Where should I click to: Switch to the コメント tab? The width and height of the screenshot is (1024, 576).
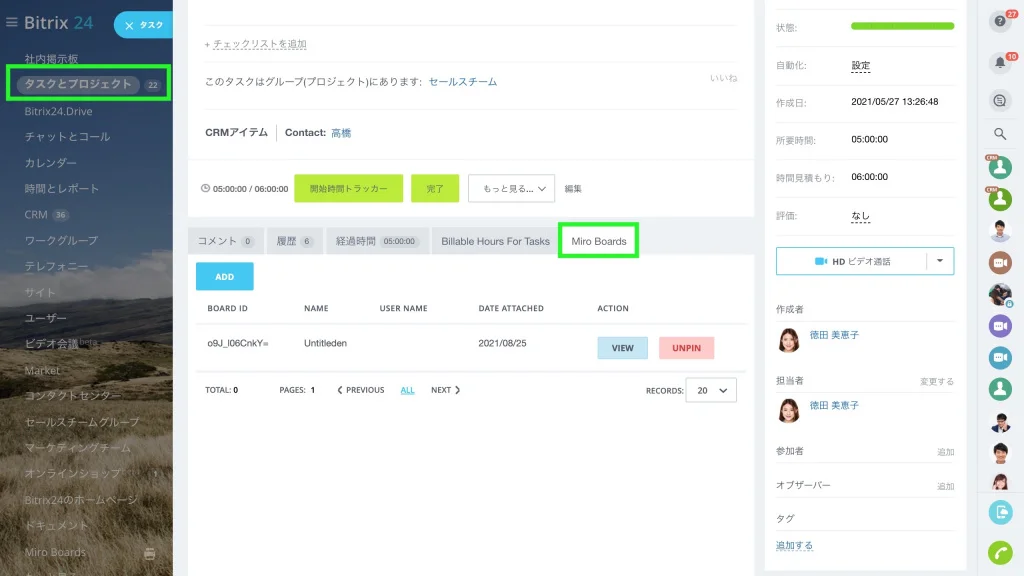pos(225,241)
